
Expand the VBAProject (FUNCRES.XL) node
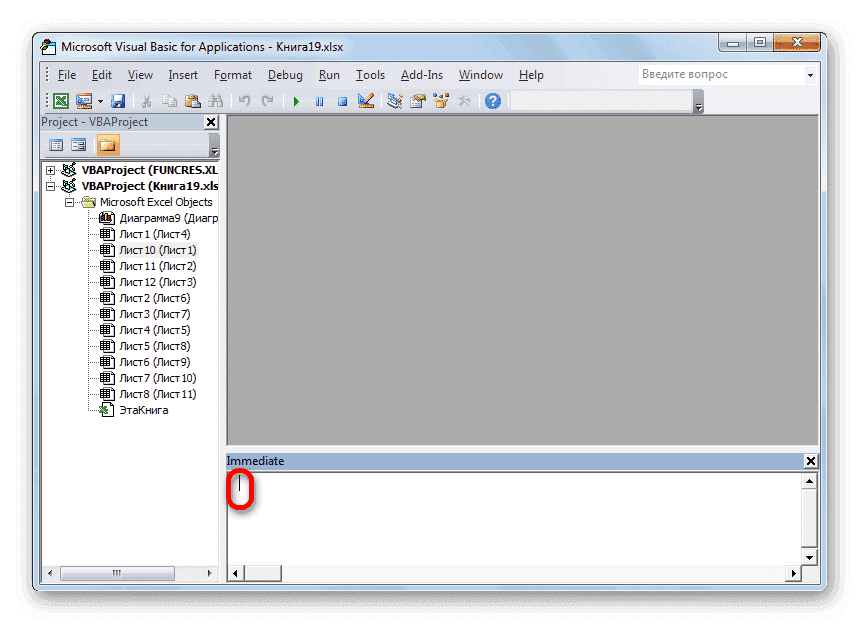[x=51, y=170]
